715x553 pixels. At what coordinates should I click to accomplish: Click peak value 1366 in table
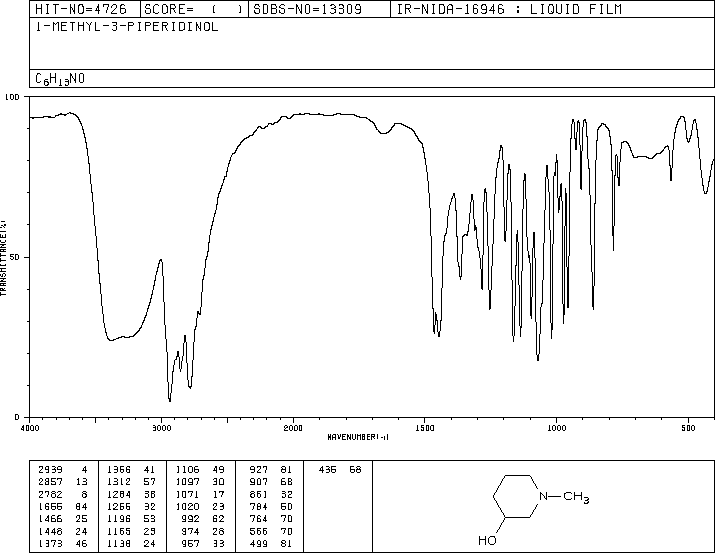pos(119,469)
